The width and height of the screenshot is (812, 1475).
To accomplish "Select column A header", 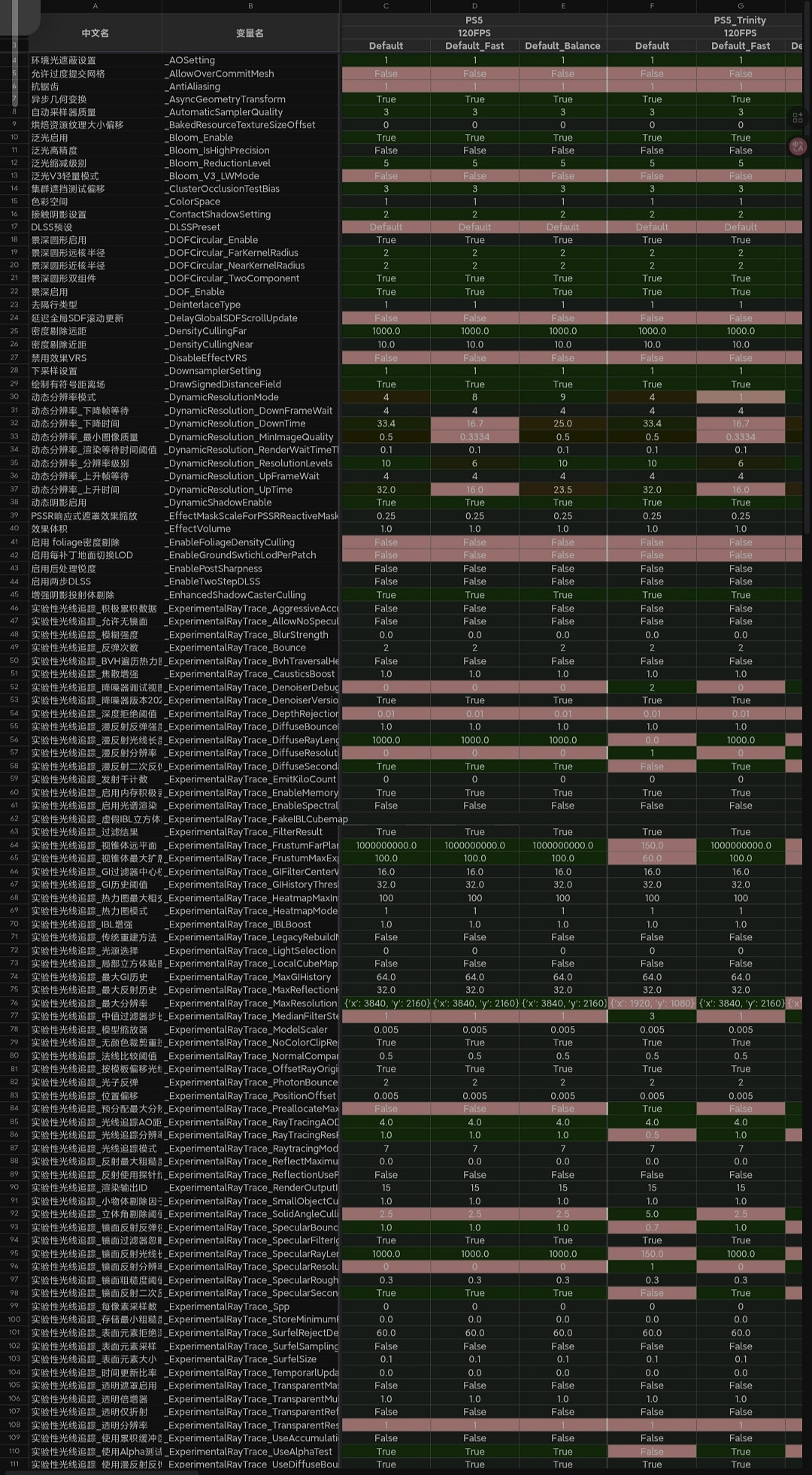I will (x=95, y=6).
